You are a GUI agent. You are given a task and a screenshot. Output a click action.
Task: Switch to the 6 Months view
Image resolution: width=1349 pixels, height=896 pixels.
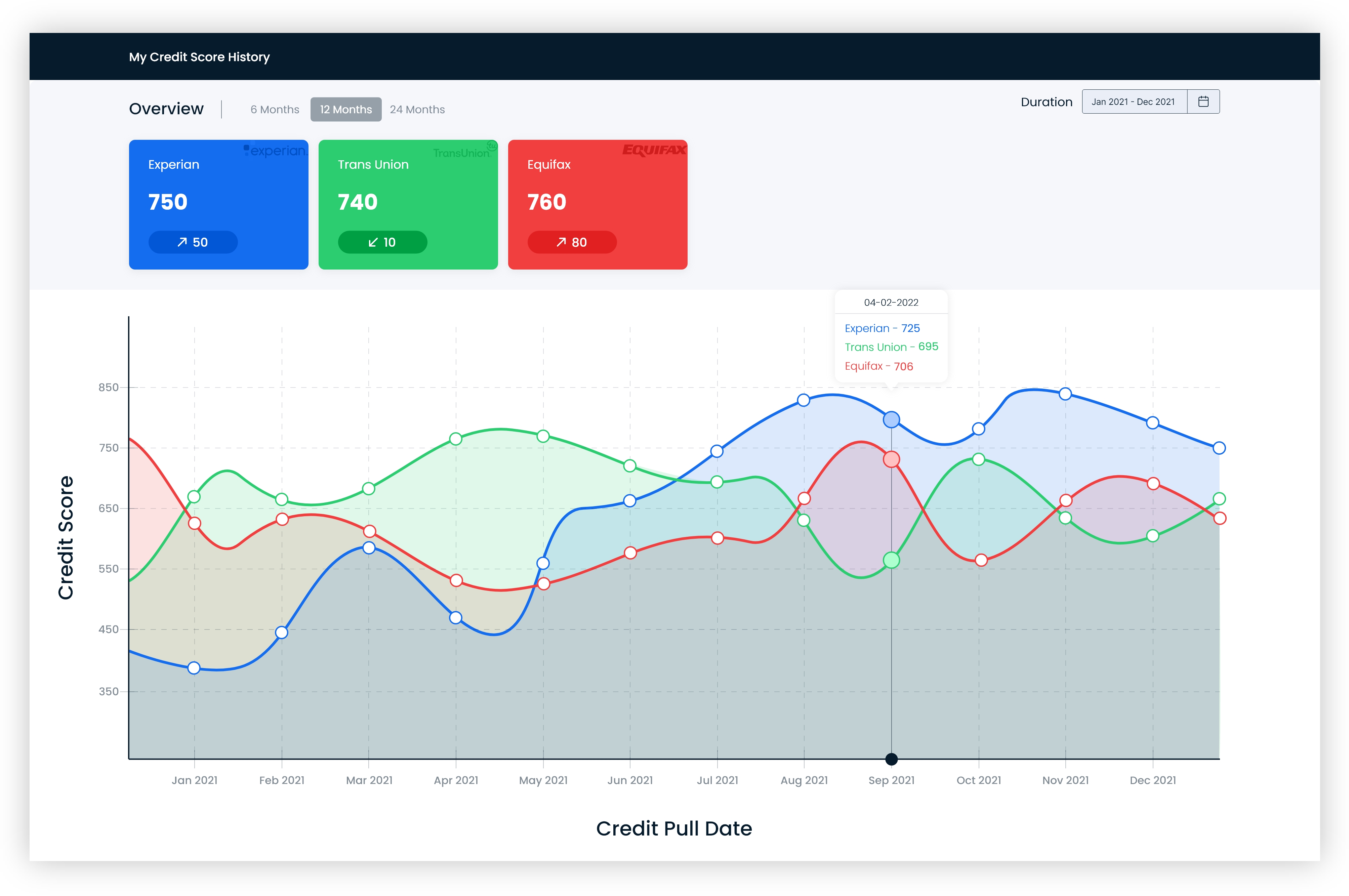(x=275, y=109)
